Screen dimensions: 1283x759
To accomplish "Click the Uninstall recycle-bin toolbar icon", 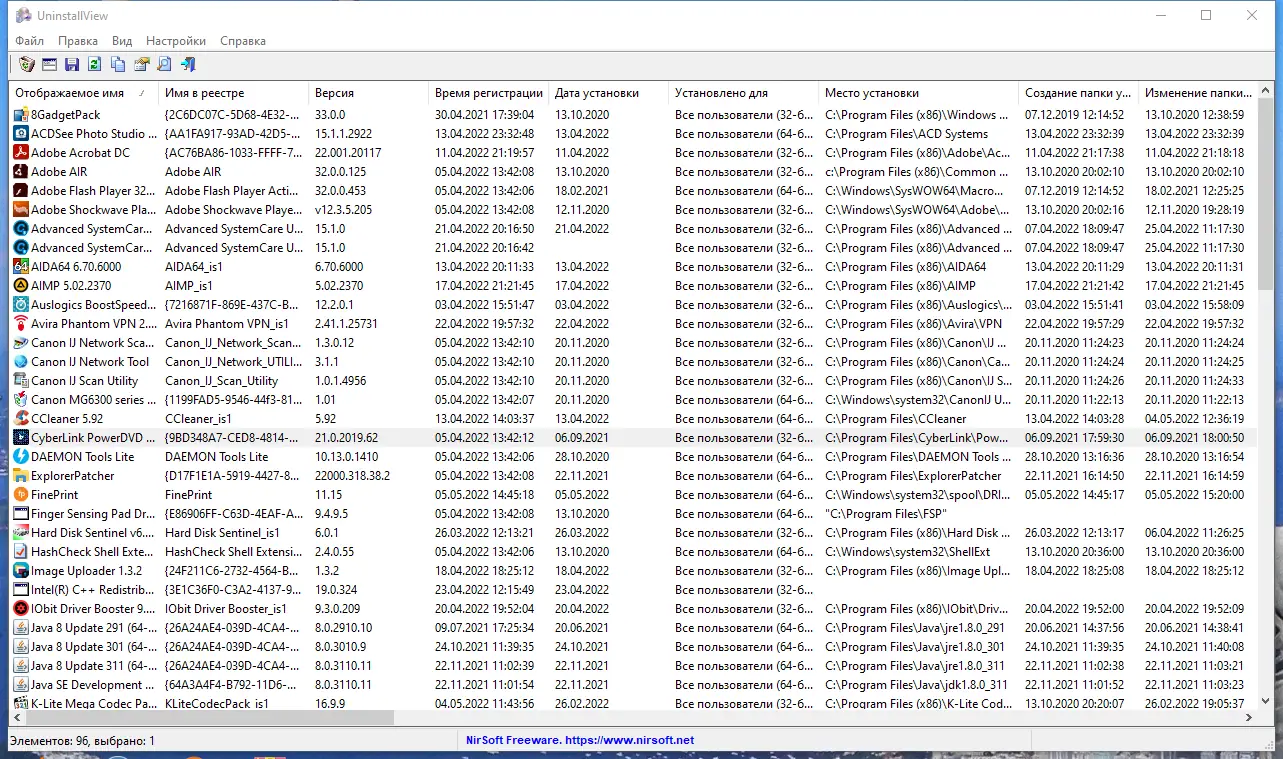I will [27, 65].
